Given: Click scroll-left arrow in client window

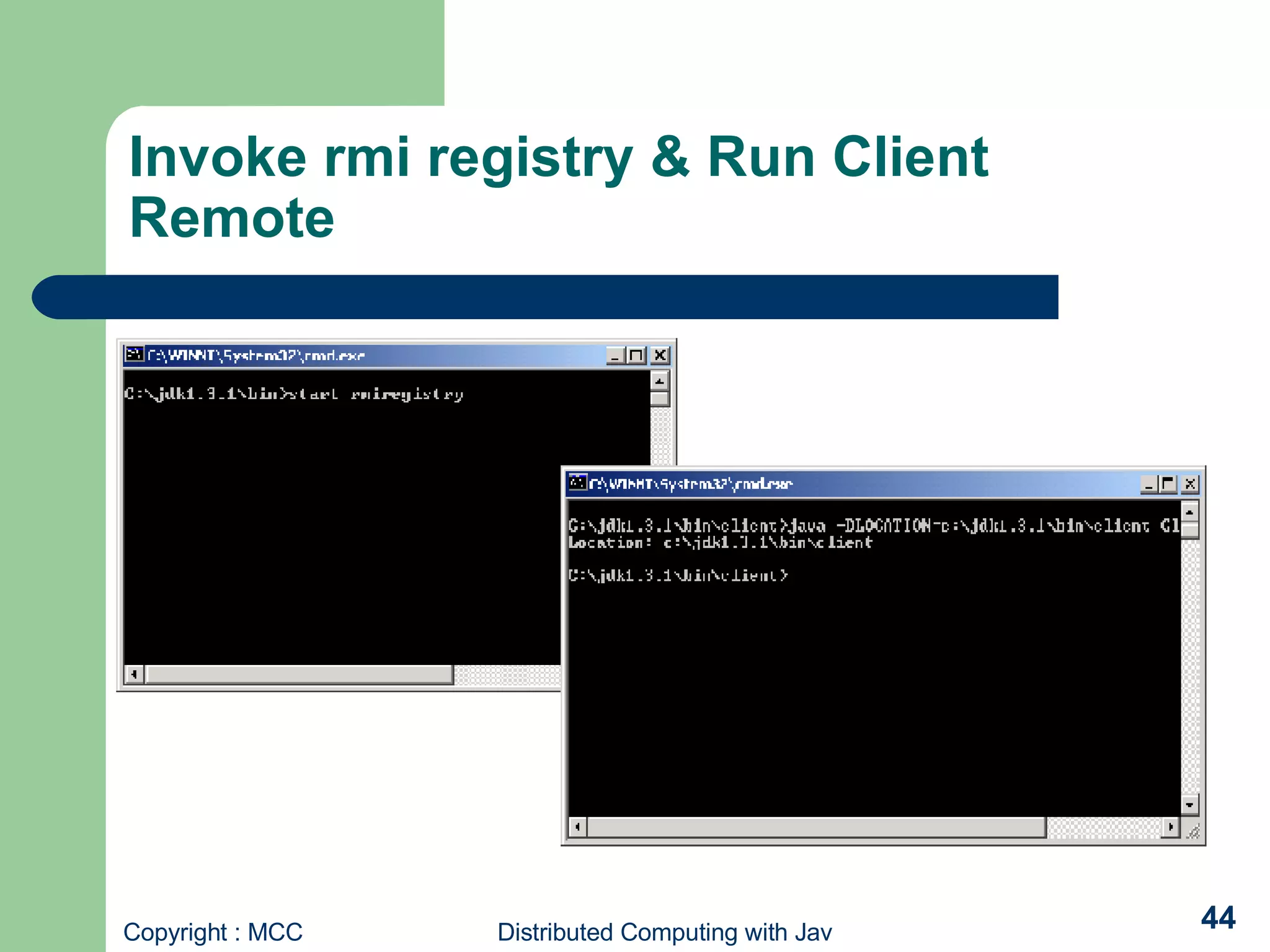Looking at the screenshot, I should click(x=577, y=827).
